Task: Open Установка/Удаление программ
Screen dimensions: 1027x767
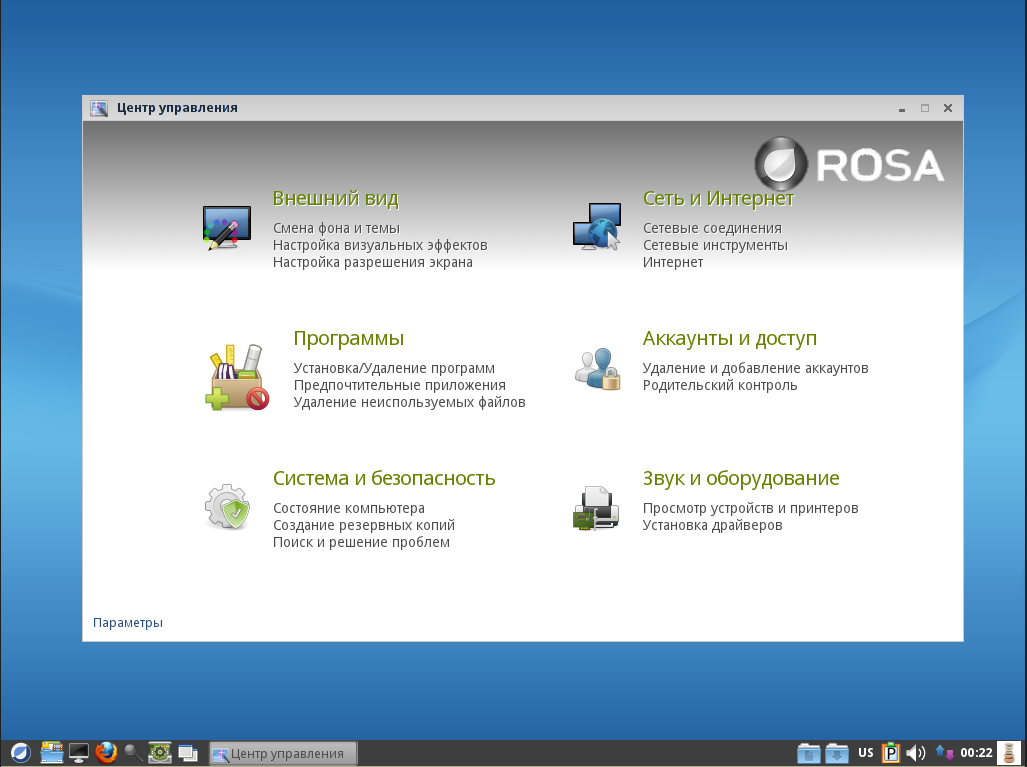Action: point(394,368)
